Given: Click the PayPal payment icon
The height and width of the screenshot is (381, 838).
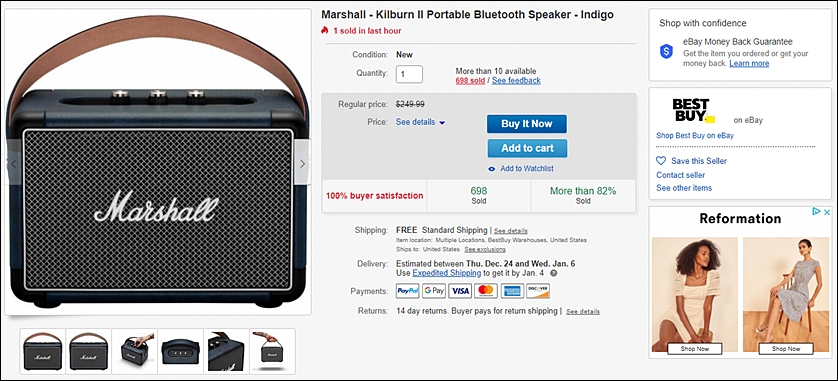Looking at the screenshot, I should 407,291.
